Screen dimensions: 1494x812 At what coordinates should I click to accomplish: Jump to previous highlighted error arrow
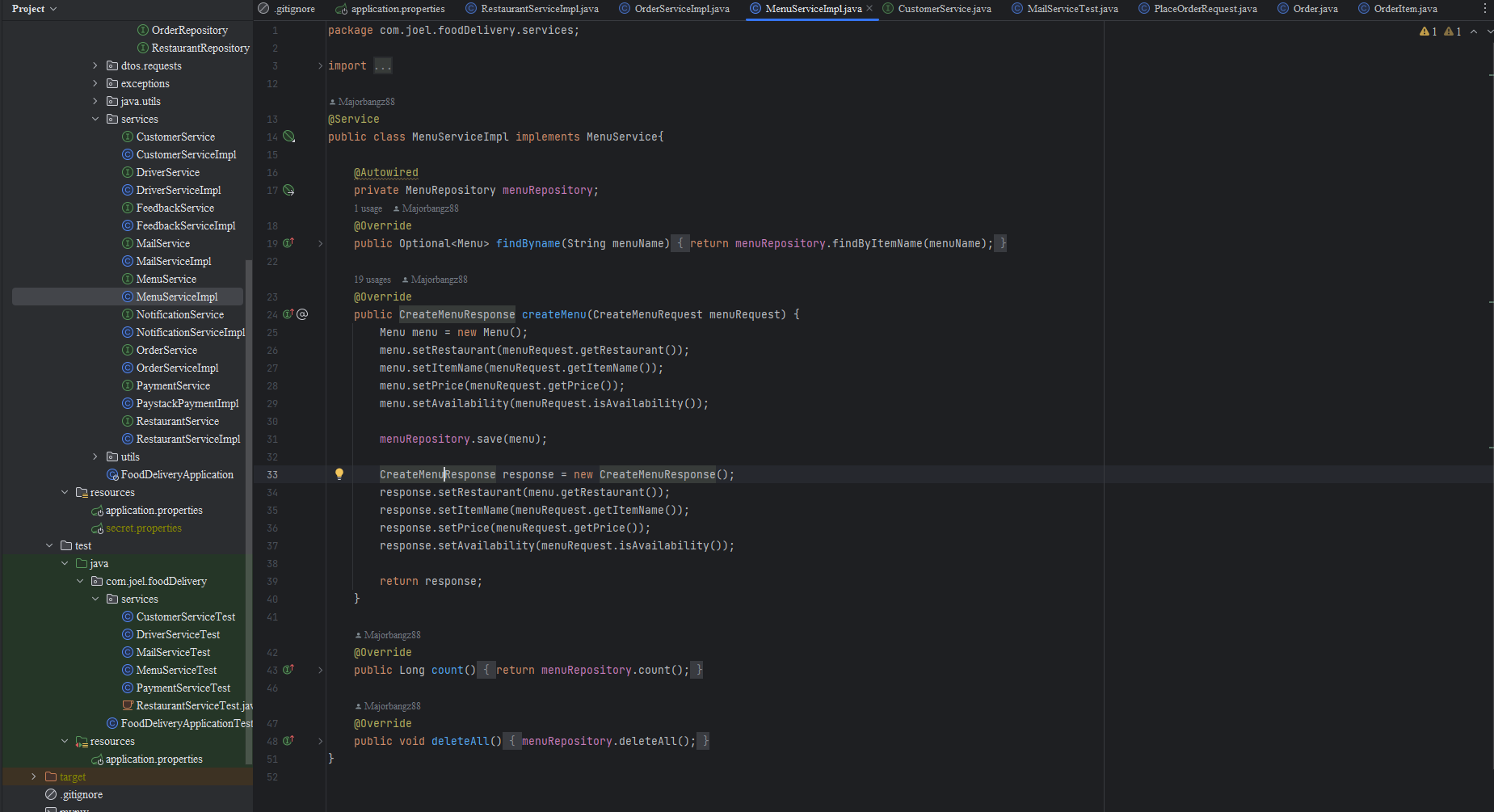[x=1474, y=32]
